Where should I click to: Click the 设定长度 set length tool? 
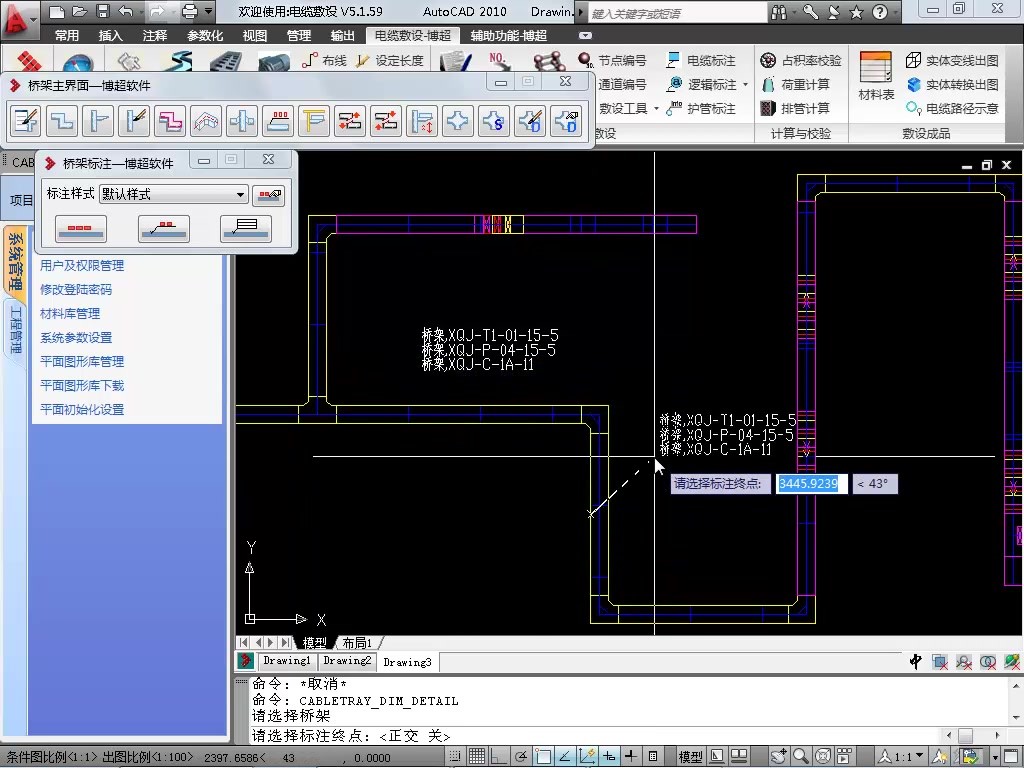tap(390, 61)
